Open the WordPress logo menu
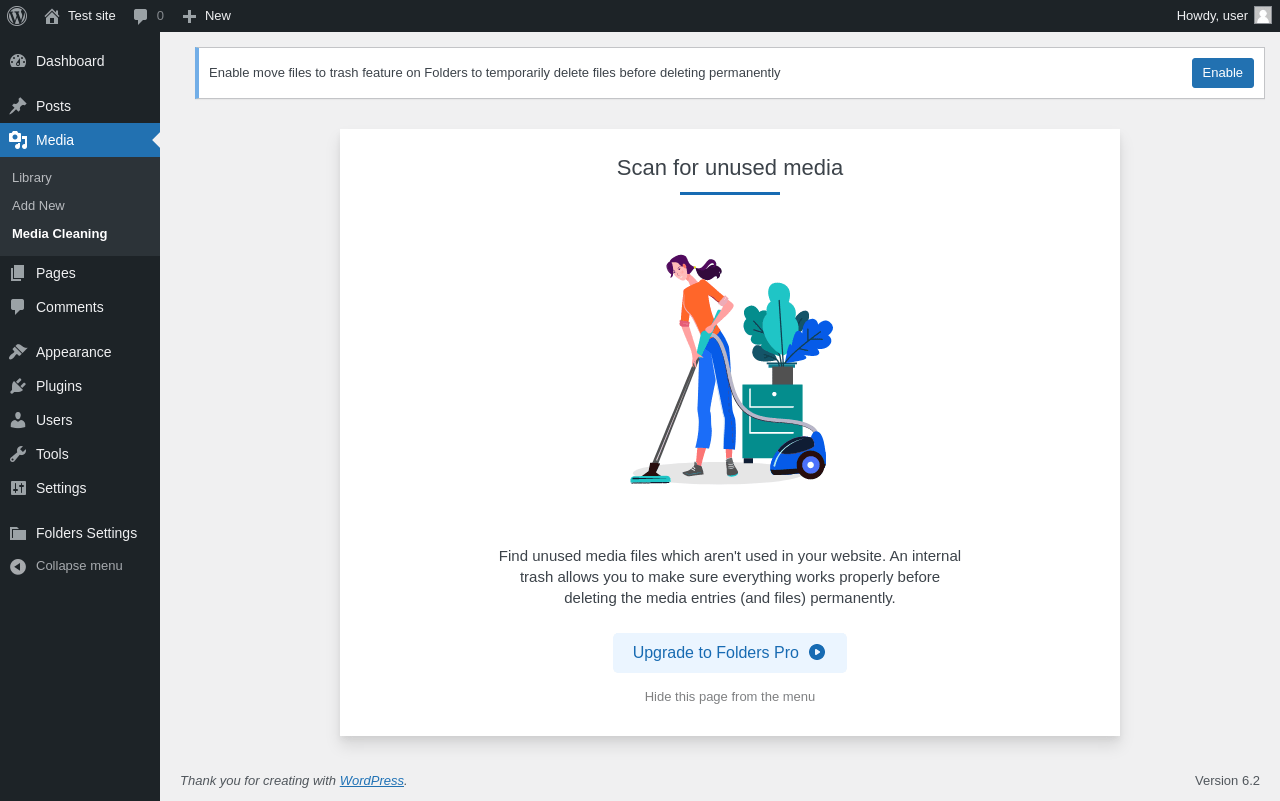Image resolution: width=1280 pixels, height=801 pixels. coord(17,16)
